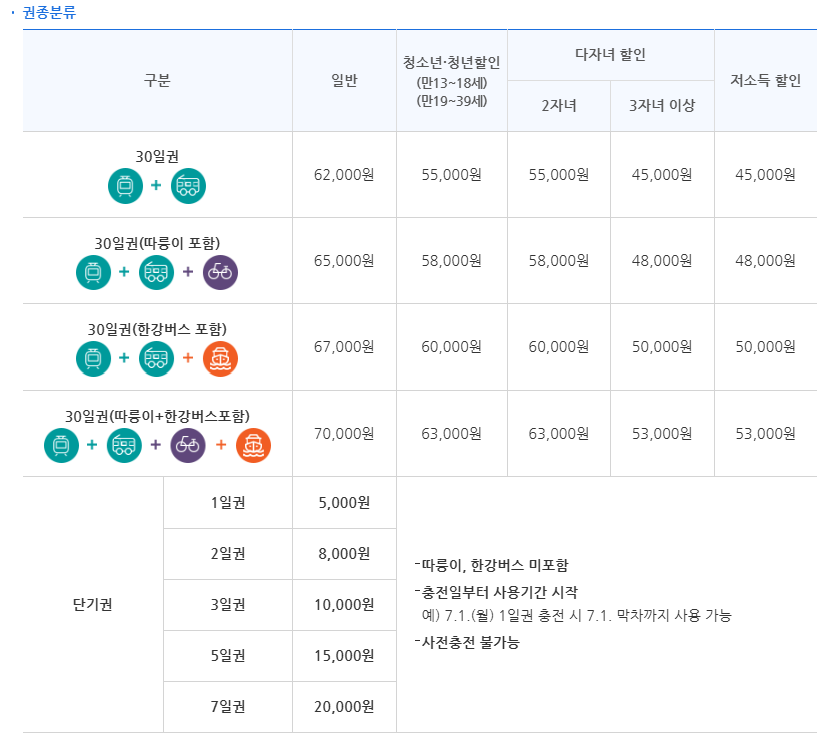
Task: Click the orange ferry icon in 30일권(한강버스 포함)
Action: pyautogui.click(x=220, y=359)
